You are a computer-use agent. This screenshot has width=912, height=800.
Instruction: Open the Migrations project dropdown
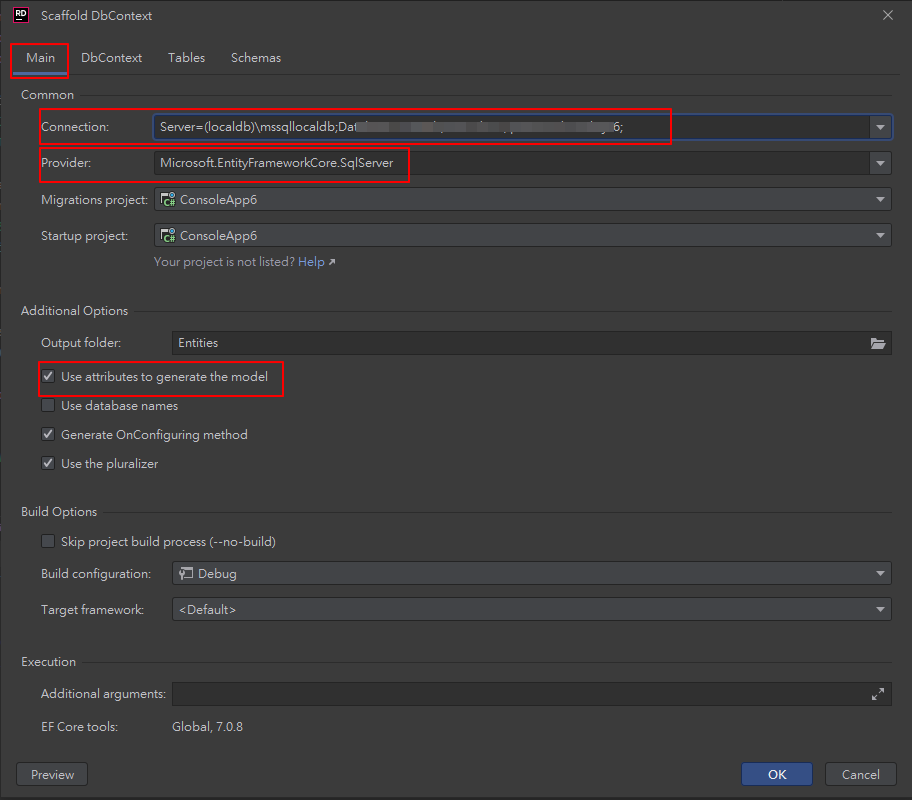tap(522, 200)
